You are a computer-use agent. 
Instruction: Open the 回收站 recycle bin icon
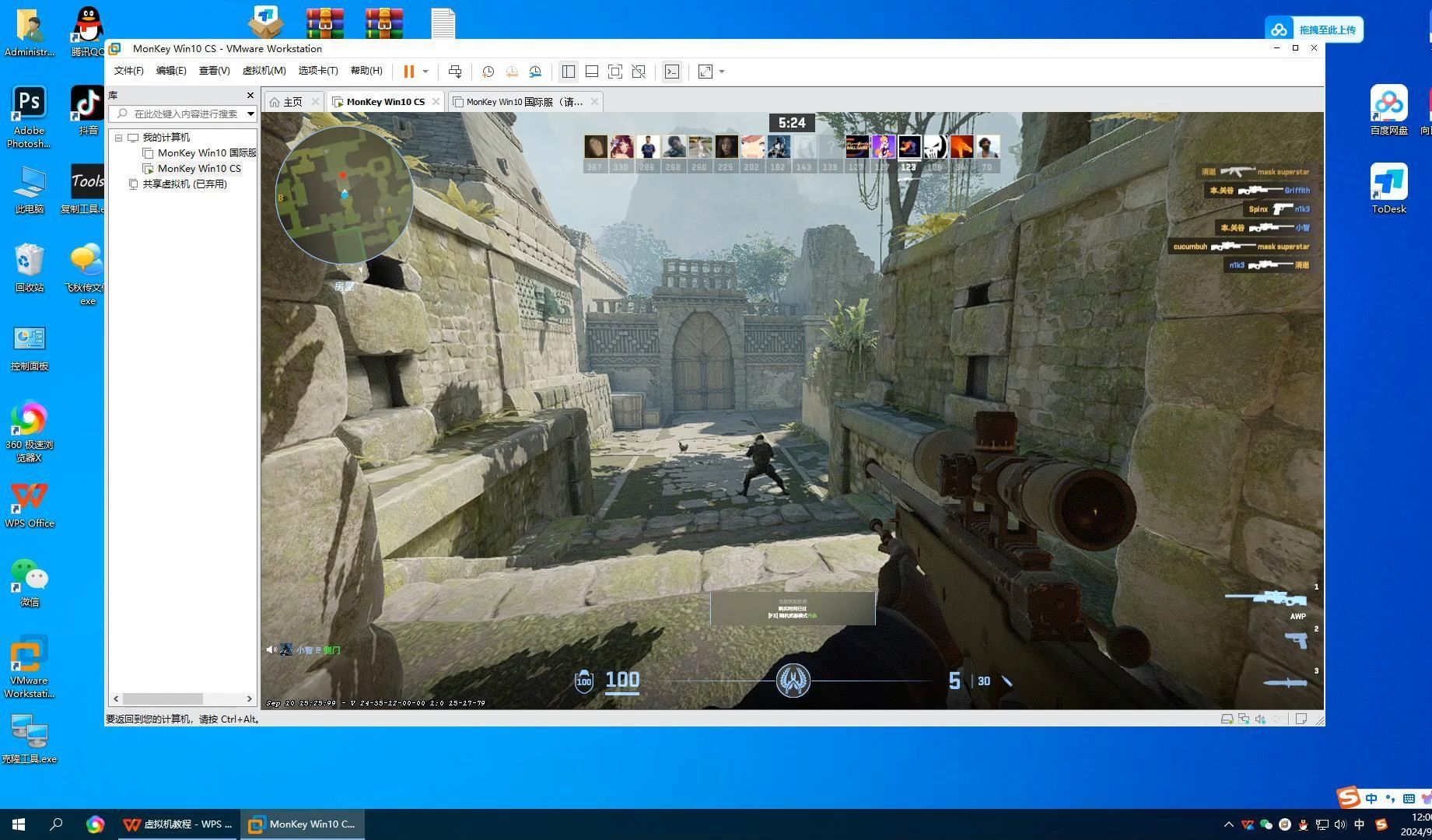coord(29,267)
